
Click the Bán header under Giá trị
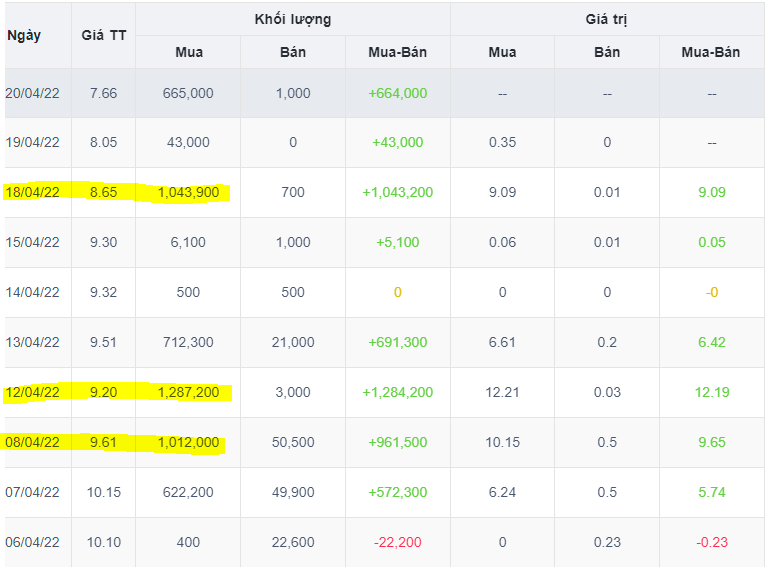tap(607, 52)
